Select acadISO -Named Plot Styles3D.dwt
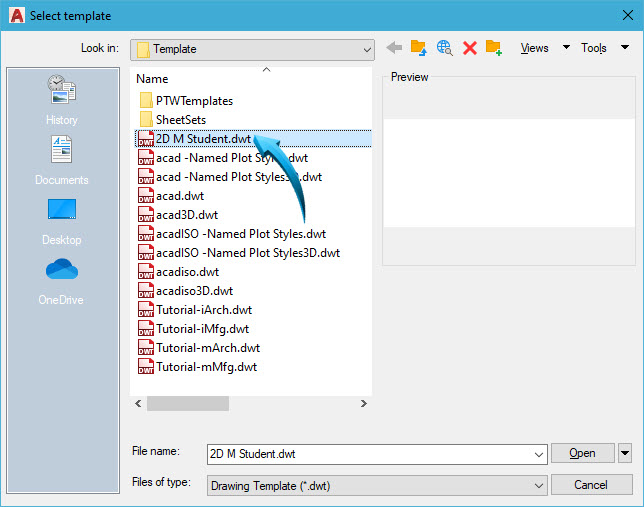 pyautogui.click(x=239, y=253)
